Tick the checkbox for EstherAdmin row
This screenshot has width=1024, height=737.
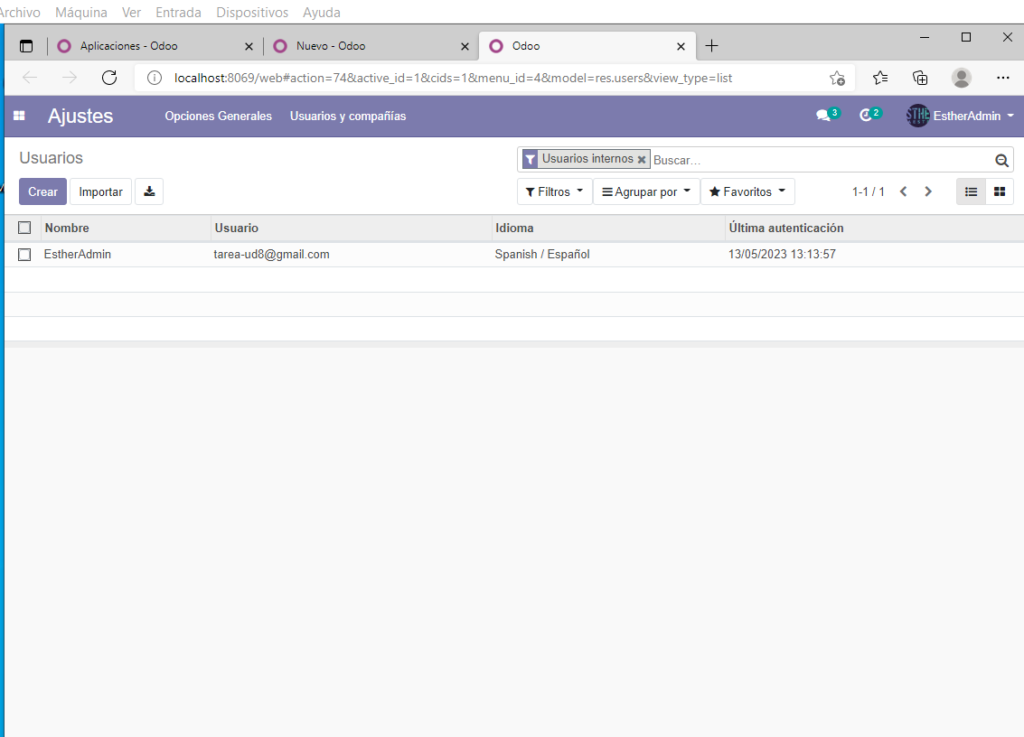(x=25, y=255)
